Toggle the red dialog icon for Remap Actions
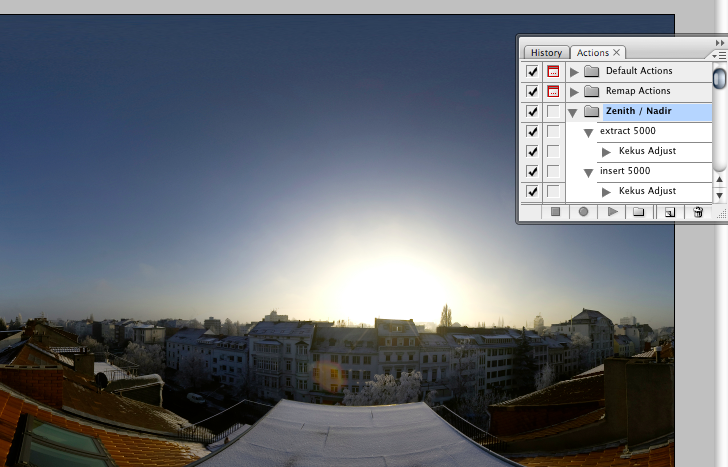 [x=553, y=92]
